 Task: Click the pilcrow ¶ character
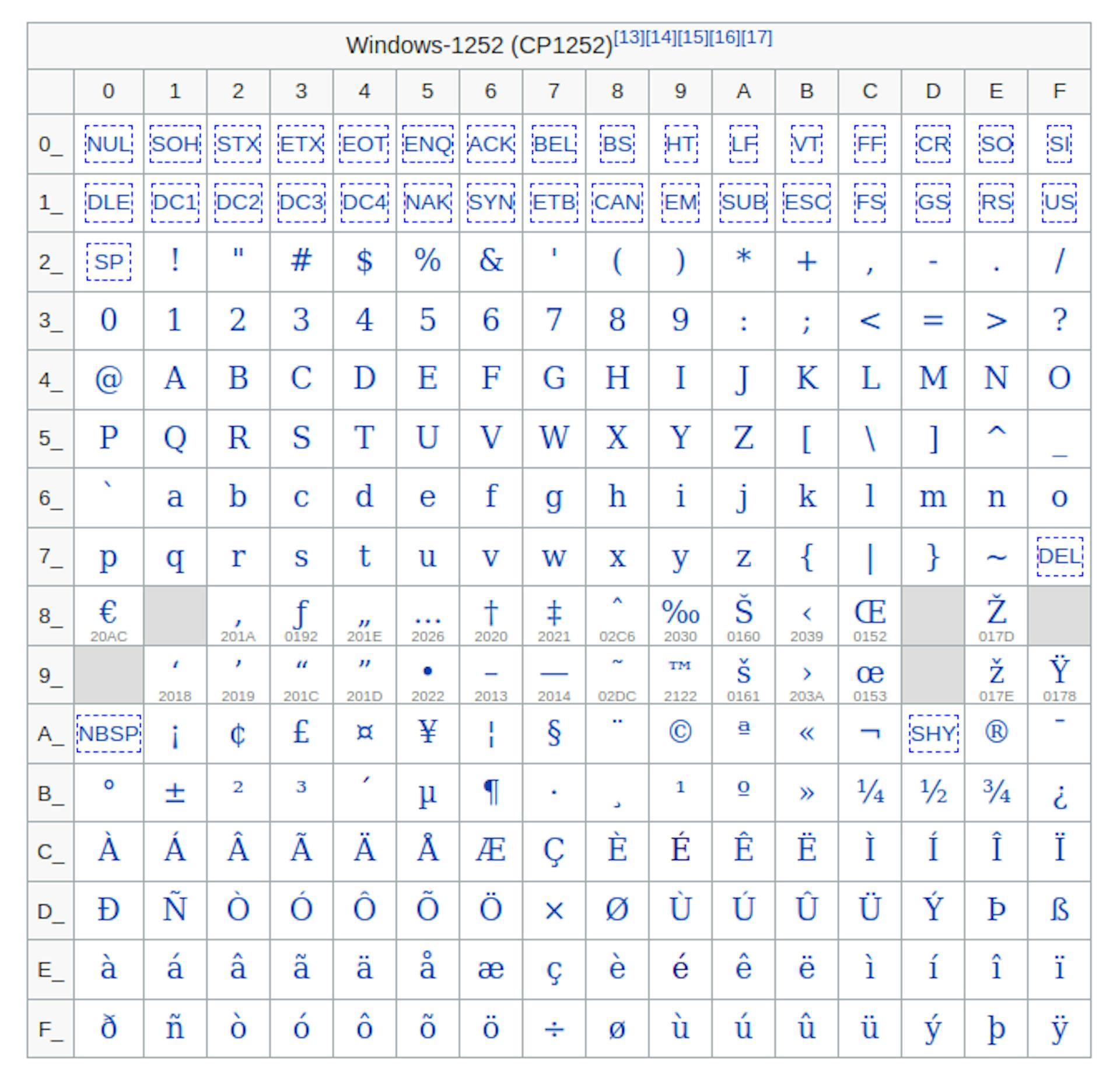[x=491, y=792]
